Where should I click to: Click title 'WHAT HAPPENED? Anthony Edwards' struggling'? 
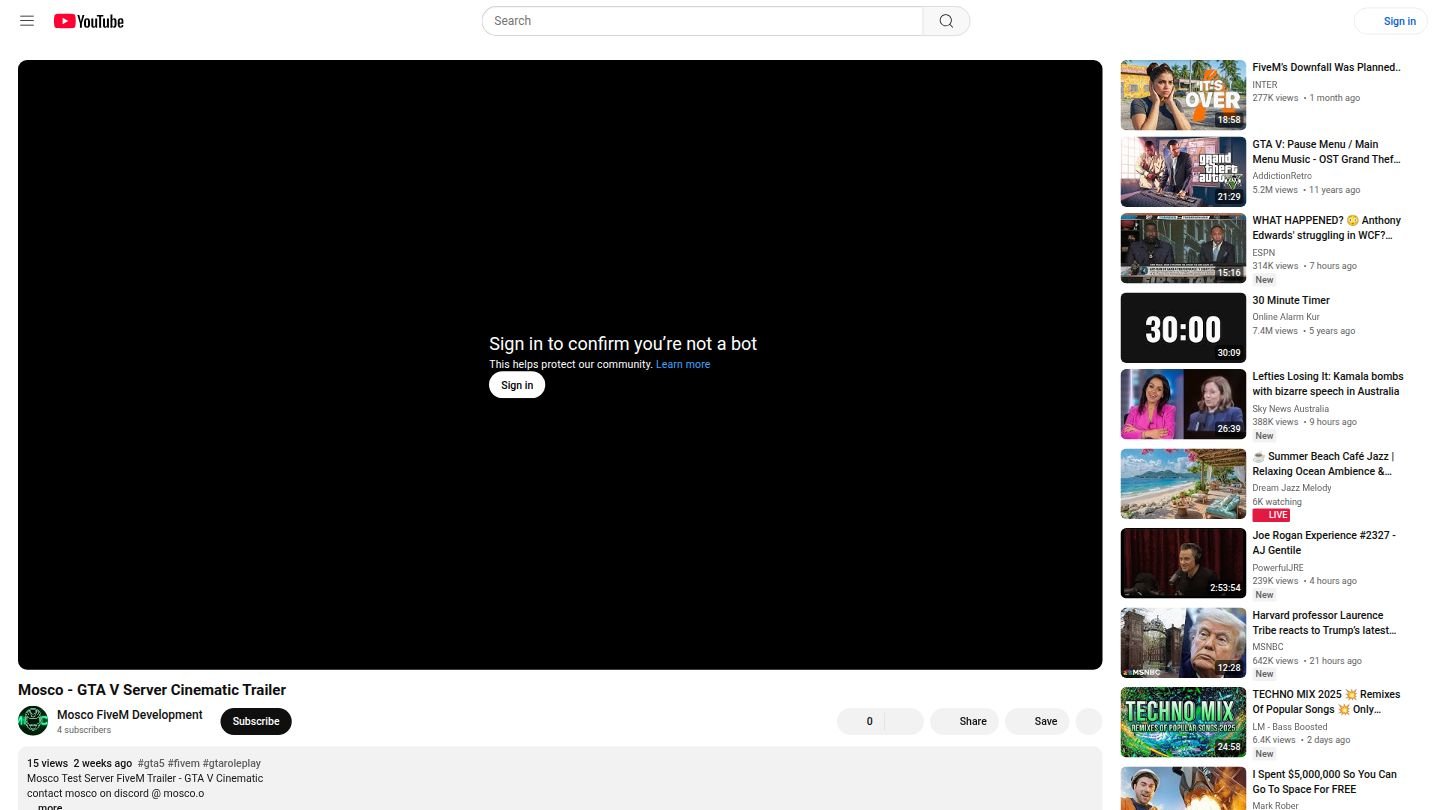point(1326,228)
